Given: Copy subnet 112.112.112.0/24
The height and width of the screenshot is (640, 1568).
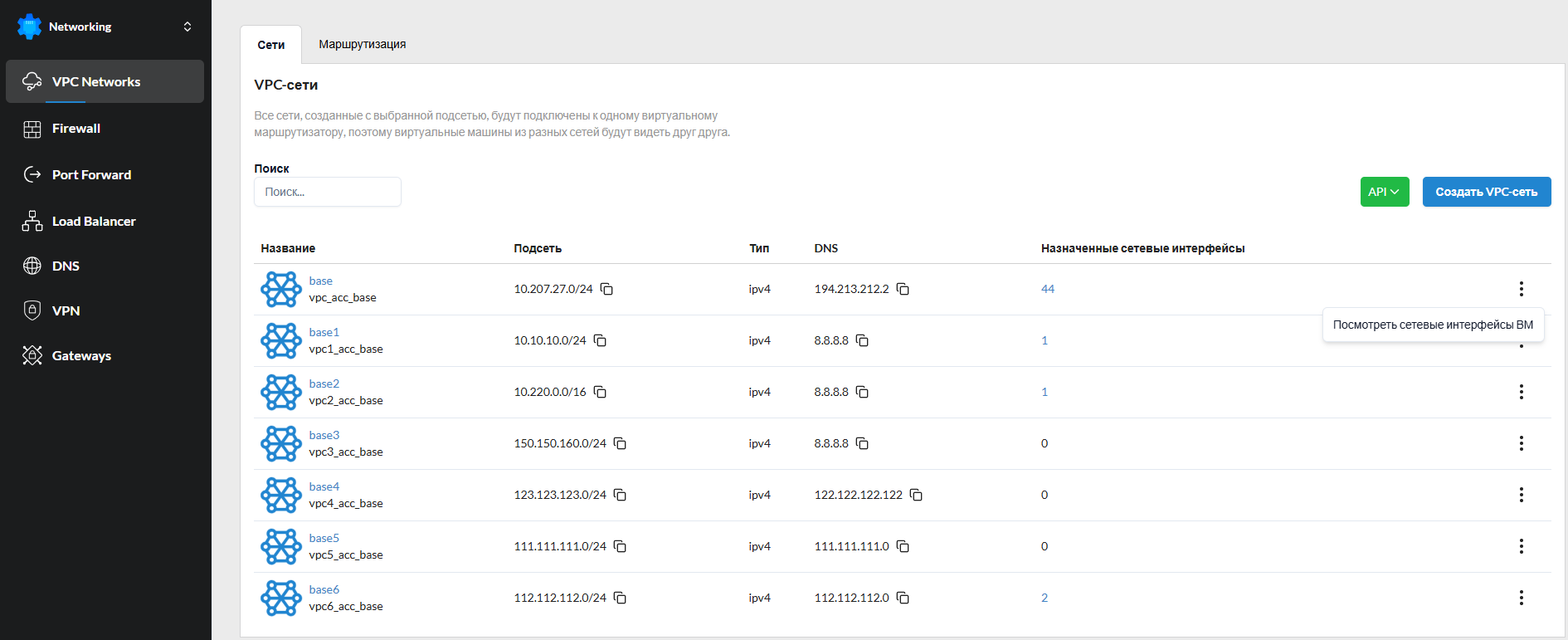Looking at the screenshot, I should 620,598.
